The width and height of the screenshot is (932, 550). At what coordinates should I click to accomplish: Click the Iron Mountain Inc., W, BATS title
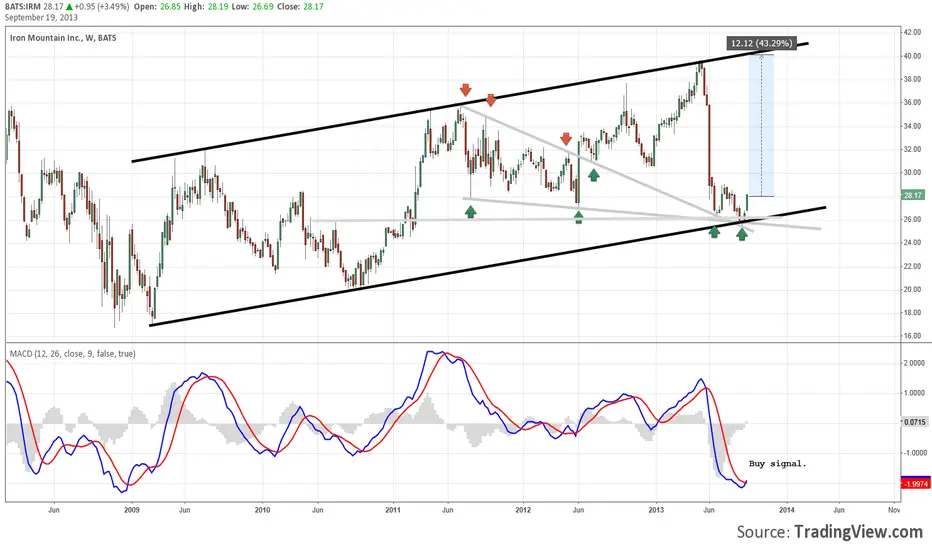tap(63, 37)
